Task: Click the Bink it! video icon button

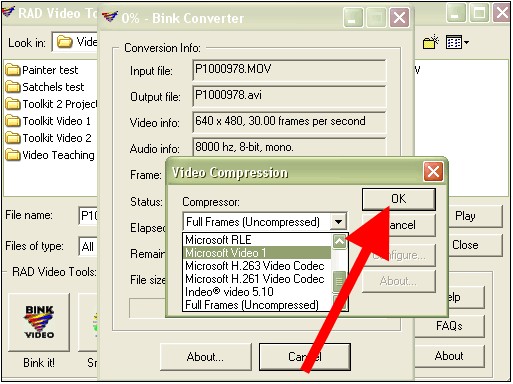Action: click(x=39, y=322)
